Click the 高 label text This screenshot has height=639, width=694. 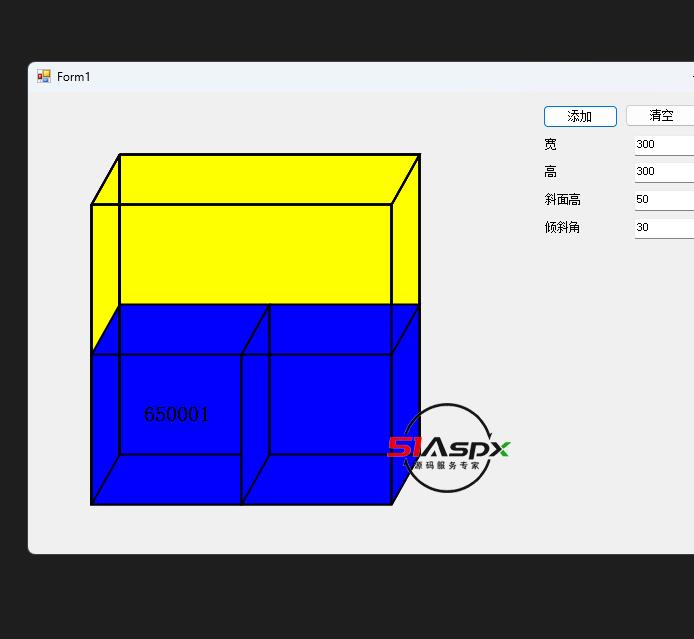(x=550, y=172)
